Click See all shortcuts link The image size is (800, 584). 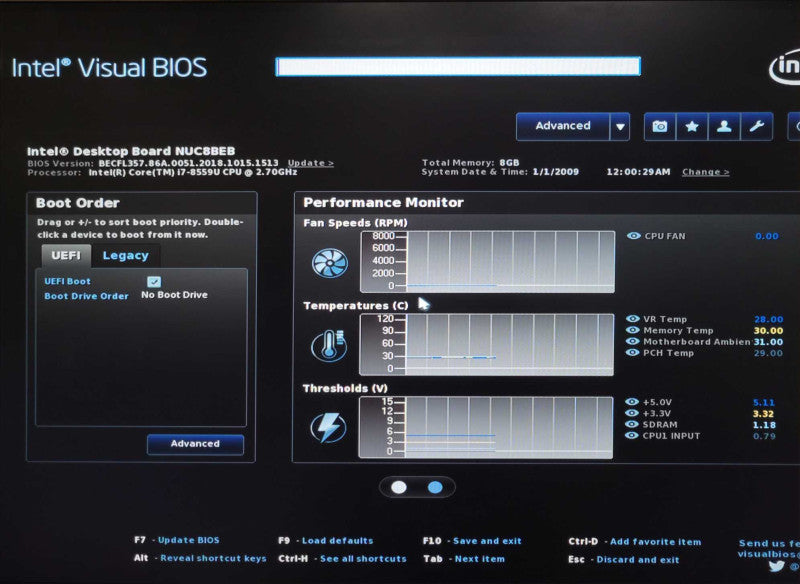click(363, 559)
